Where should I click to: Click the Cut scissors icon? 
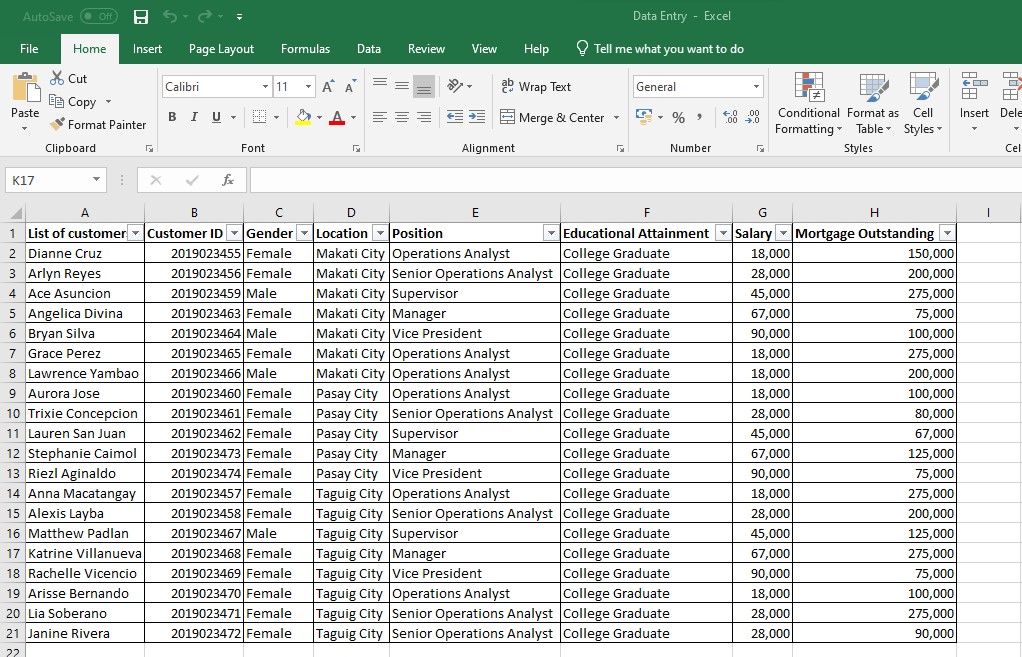coord(58,78)
